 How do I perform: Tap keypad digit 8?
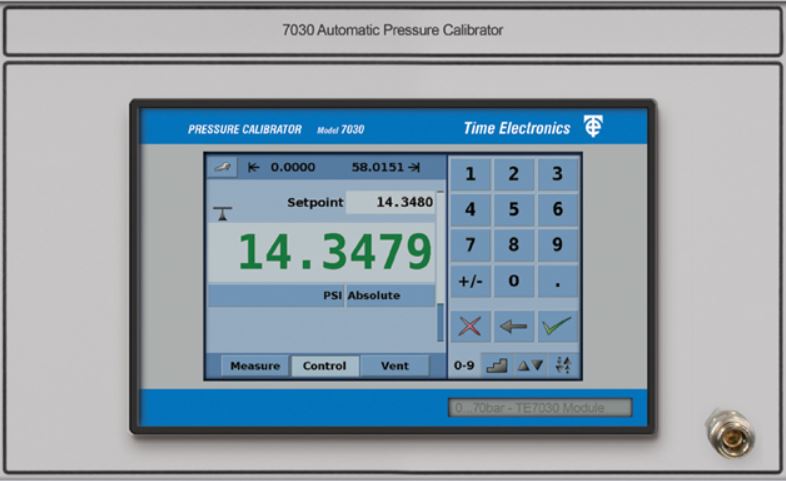point(514,245)
